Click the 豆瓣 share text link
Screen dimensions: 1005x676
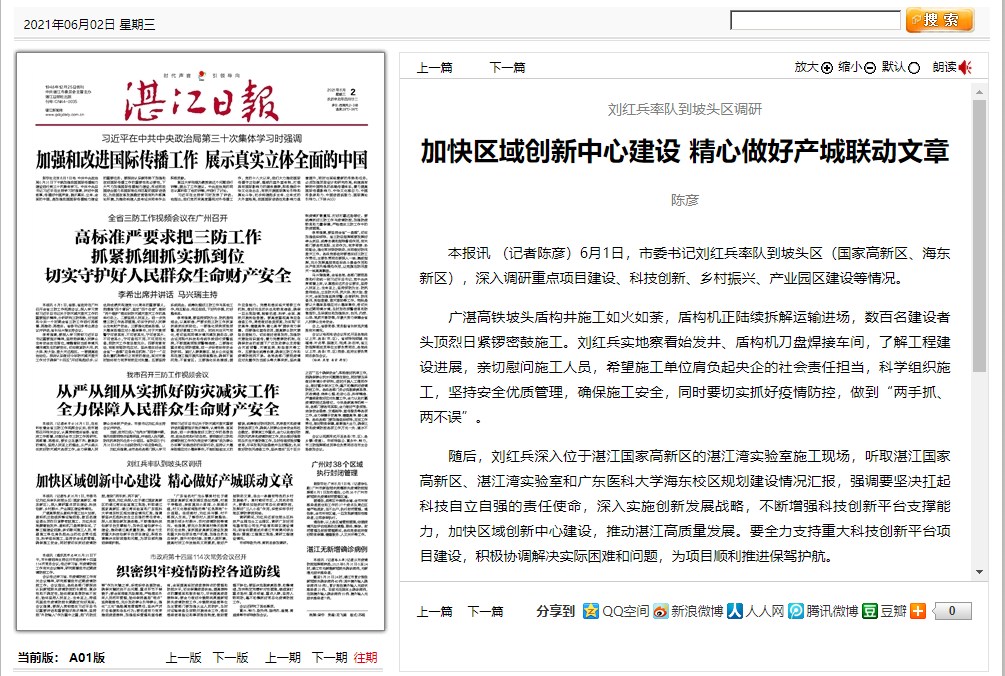pos(893,611)
